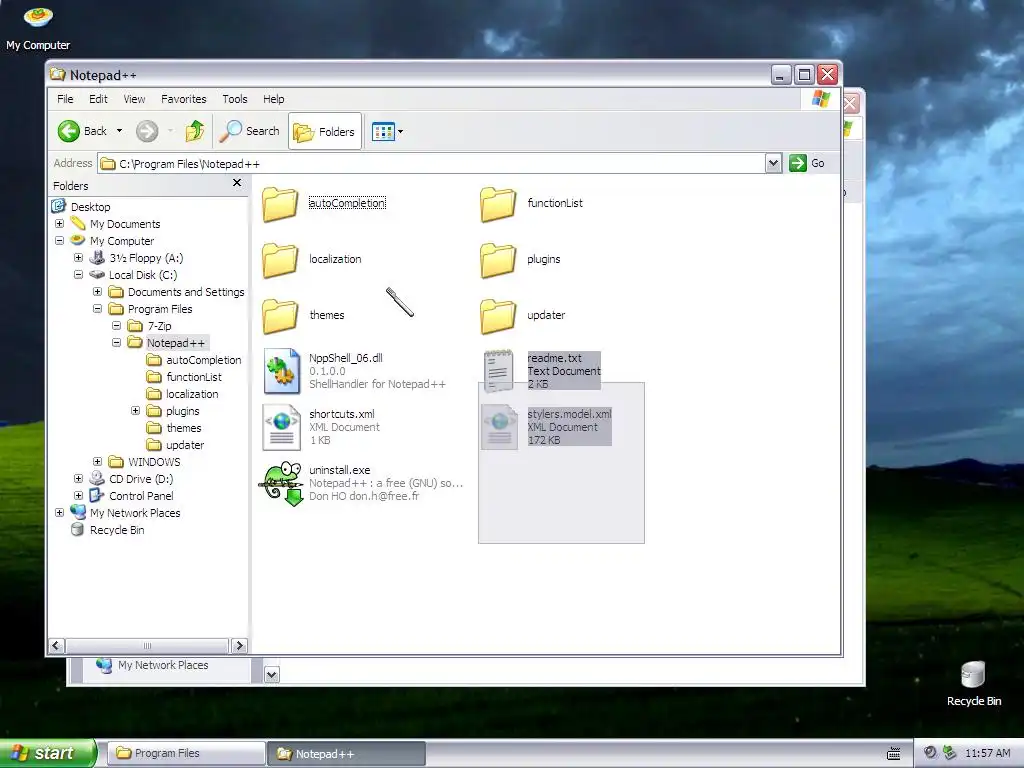Collapse the Program Files tree node
This screenshot has height=768, width=1024.
tap(97, 308)
